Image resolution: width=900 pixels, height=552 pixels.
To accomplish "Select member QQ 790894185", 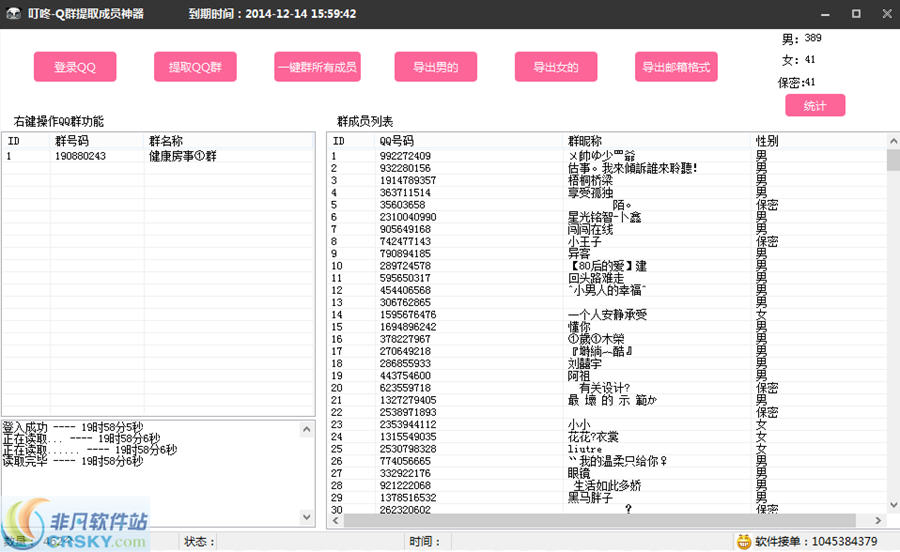I will click(x=405, y=254).
